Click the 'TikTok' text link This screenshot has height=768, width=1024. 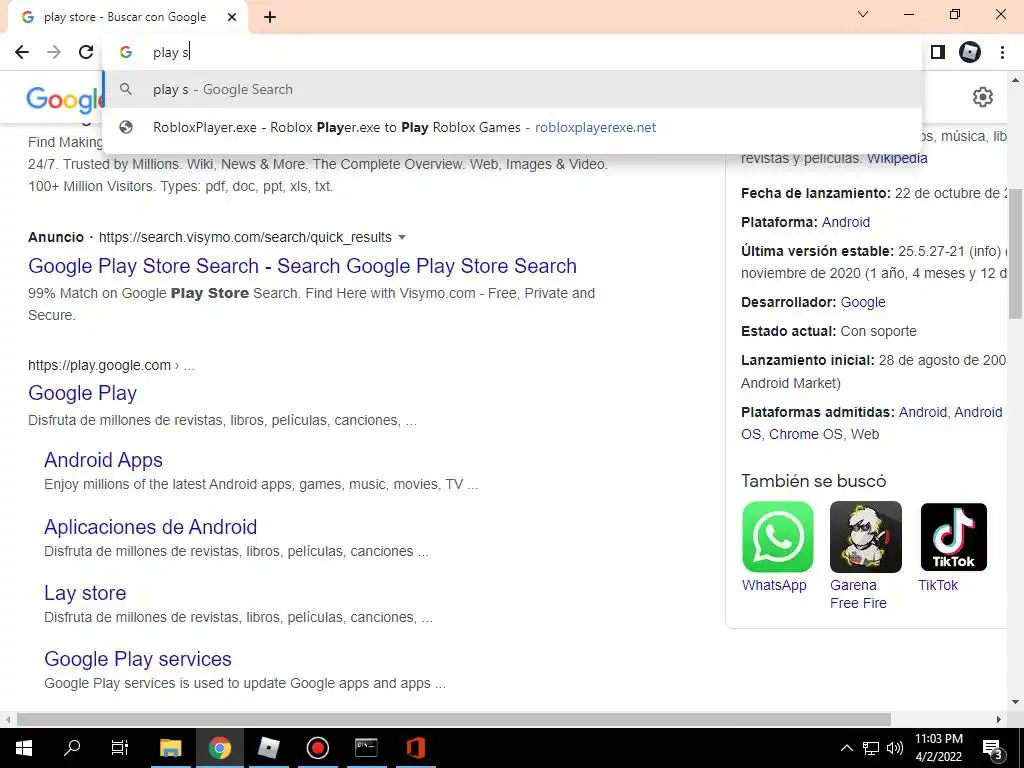[938, 585]
